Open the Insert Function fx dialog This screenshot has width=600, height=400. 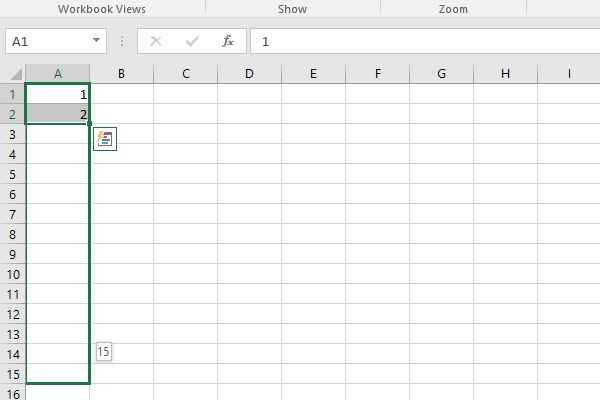pos(228,42)
